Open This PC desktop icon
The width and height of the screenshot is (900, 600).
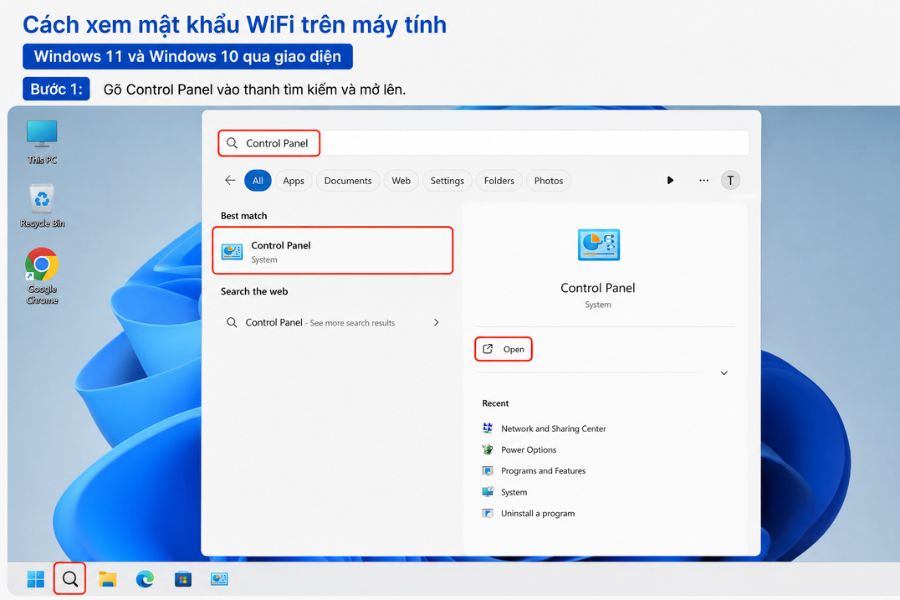point(42,141)
